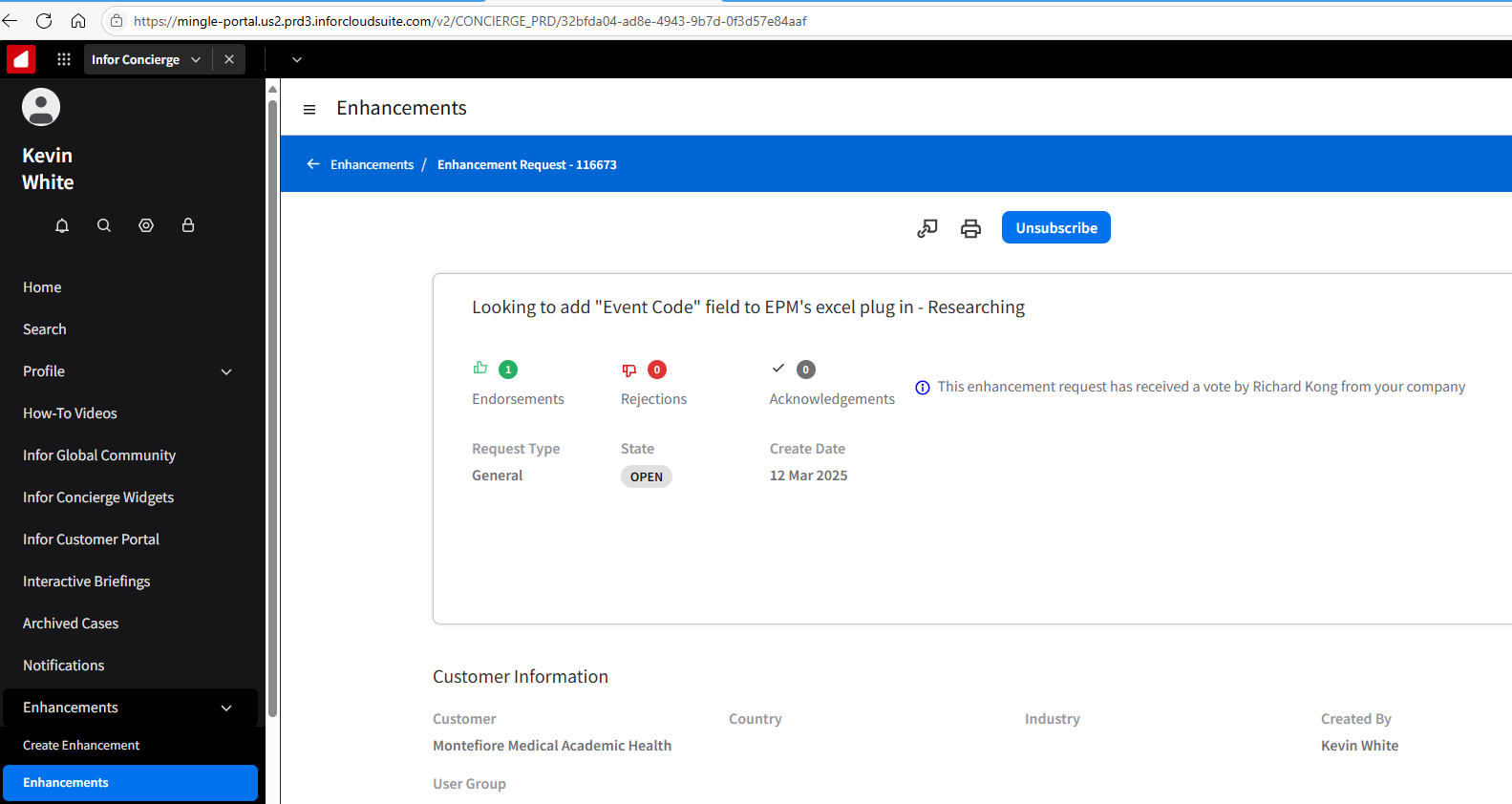Open Profile in the sidebar
This screenshot has height=804, width=1512.
44,371
